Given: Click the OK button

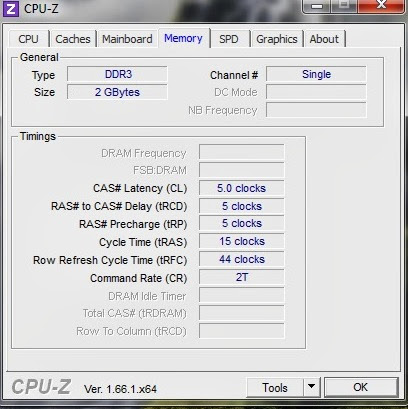Looking at the screenshot, I should pos(361,387).
